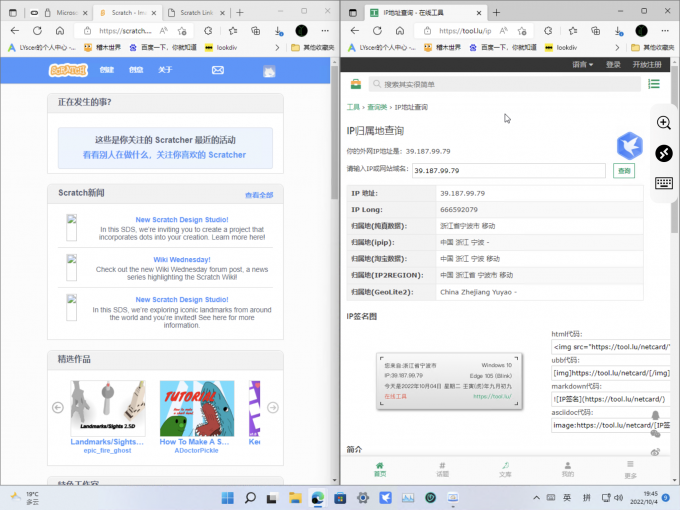The width and height of the screenshot is (680, 510).
Task: Open the on-screen keyboard floating icon
Action: pyautogui.click(x=664, y=183)
